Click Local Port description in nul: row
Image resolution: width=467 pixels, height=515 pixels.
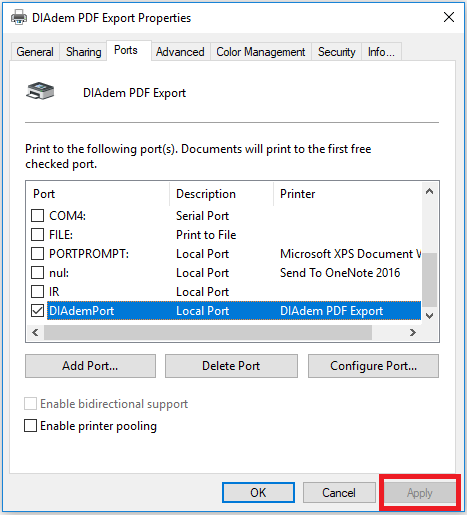(203, 273)
